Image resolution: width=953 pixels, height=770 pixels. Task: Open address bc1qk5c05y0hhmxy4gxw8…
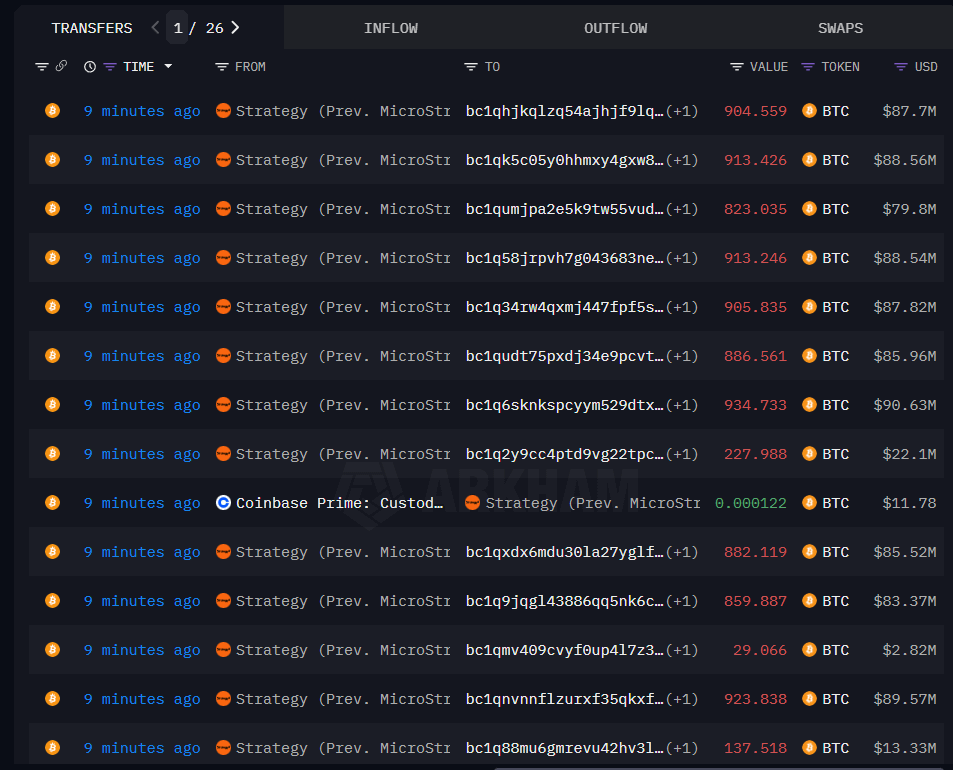[564, 160]
